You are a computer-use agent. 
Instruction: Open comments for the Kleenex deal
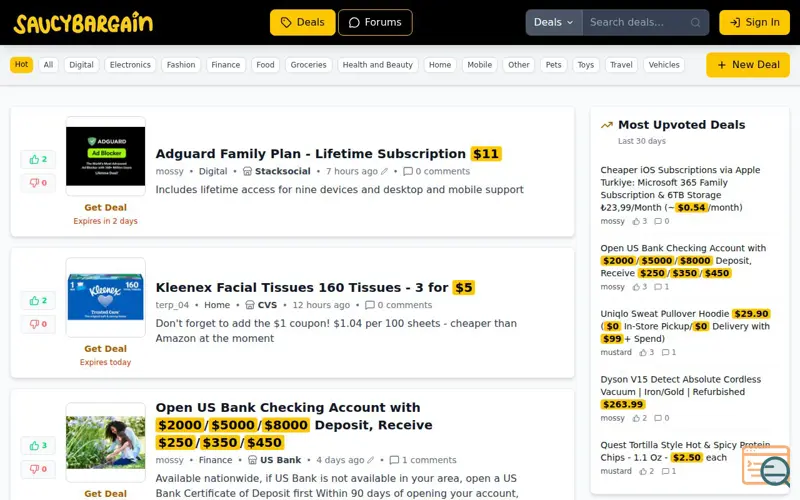click(398, 305)
